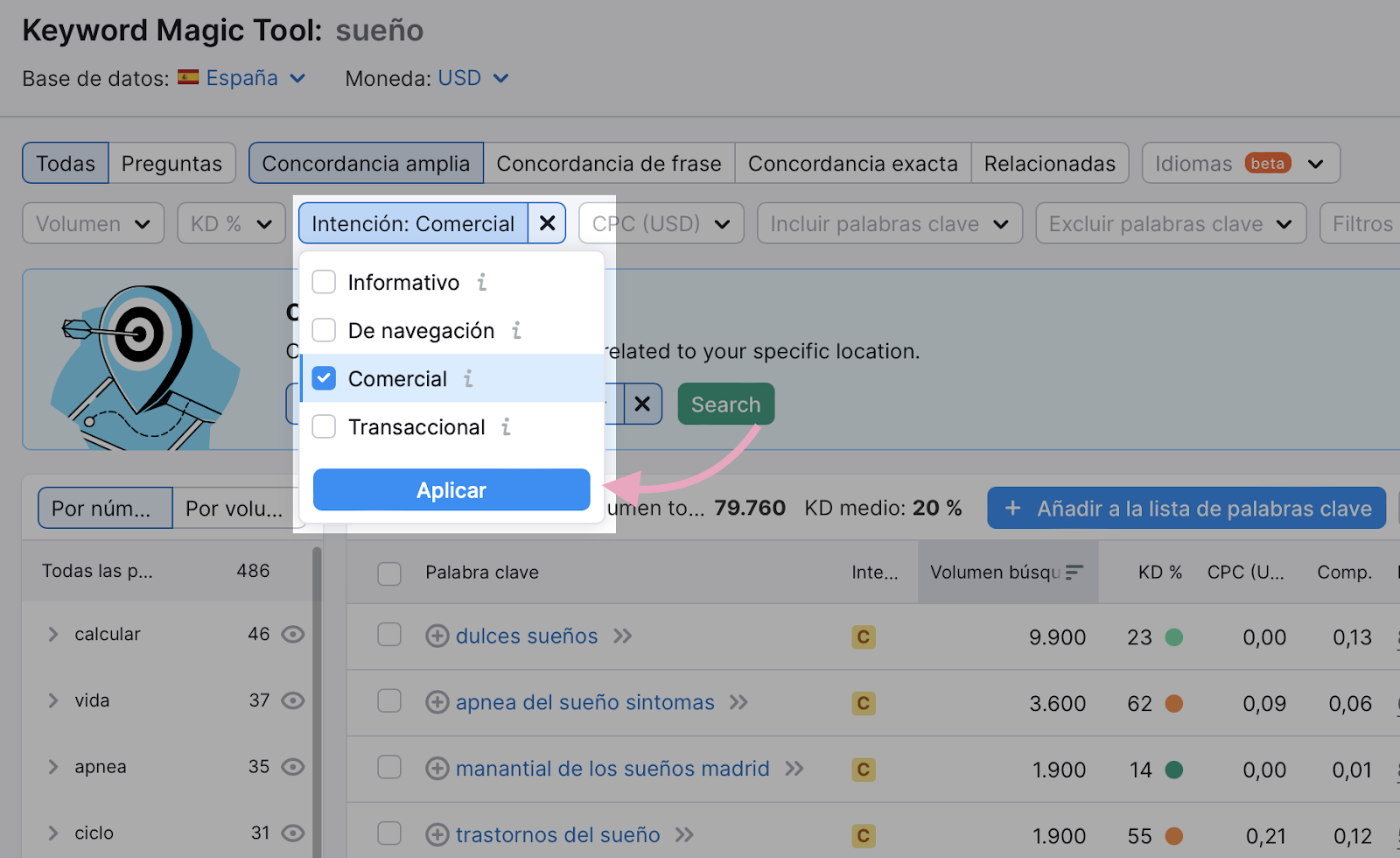Open the CPC (USD) filter dropdown
The height and width of the screenshot is (858, 1400).
pos(661,223)
